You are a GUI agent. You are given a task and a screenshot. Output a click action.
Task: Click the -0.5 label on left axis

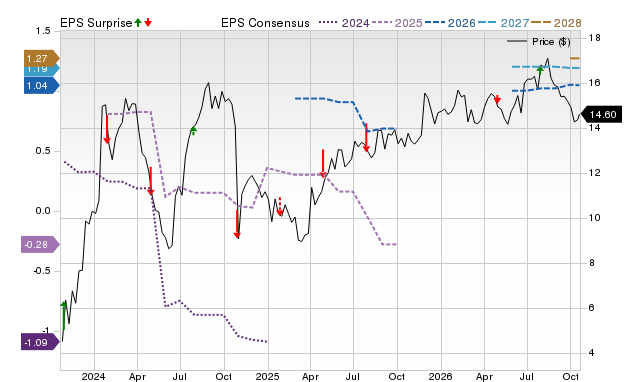pyautogui.click(x=42, y=271)
